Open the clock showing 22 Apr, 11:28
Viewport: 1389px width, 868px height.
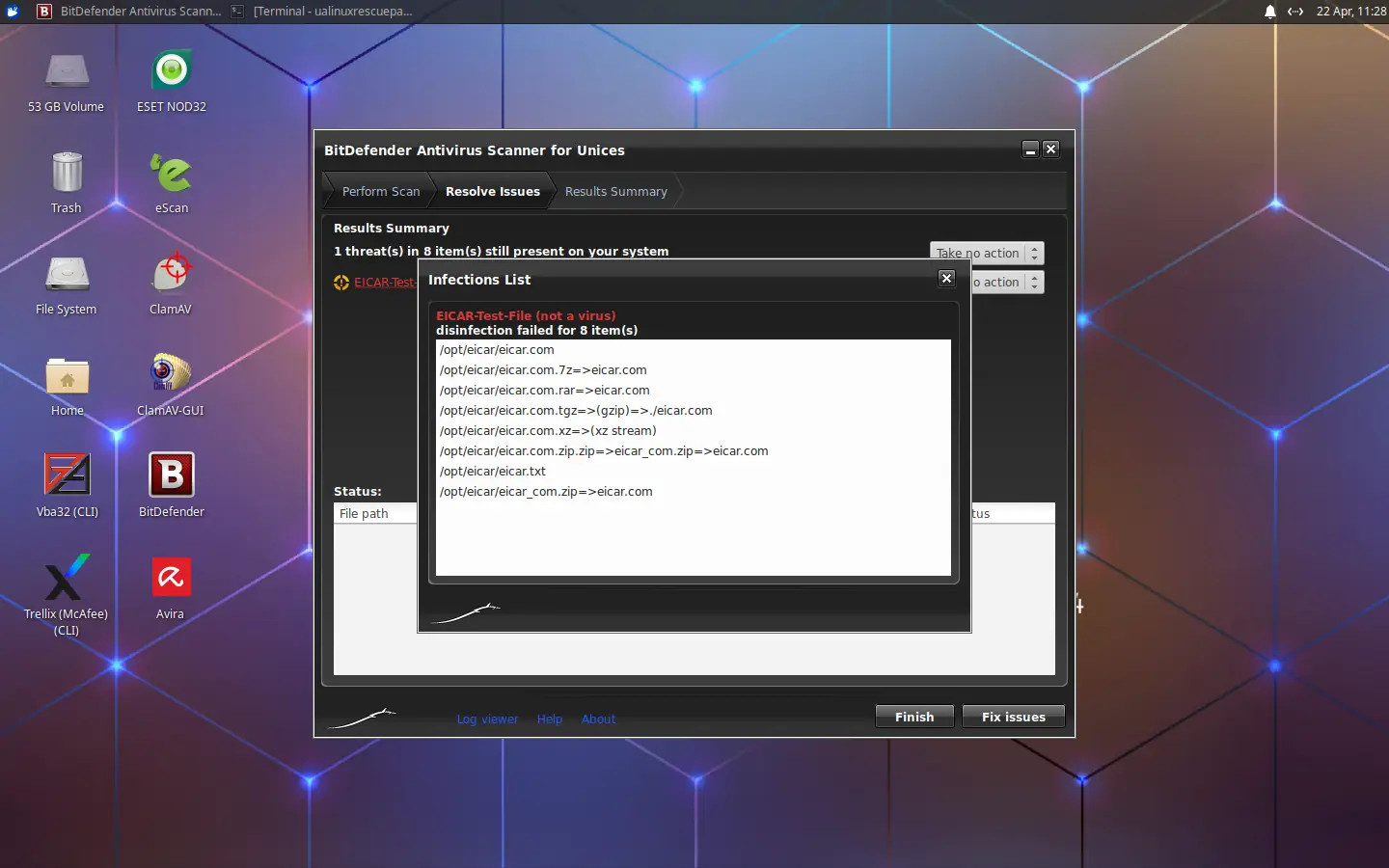point(1350,12)
